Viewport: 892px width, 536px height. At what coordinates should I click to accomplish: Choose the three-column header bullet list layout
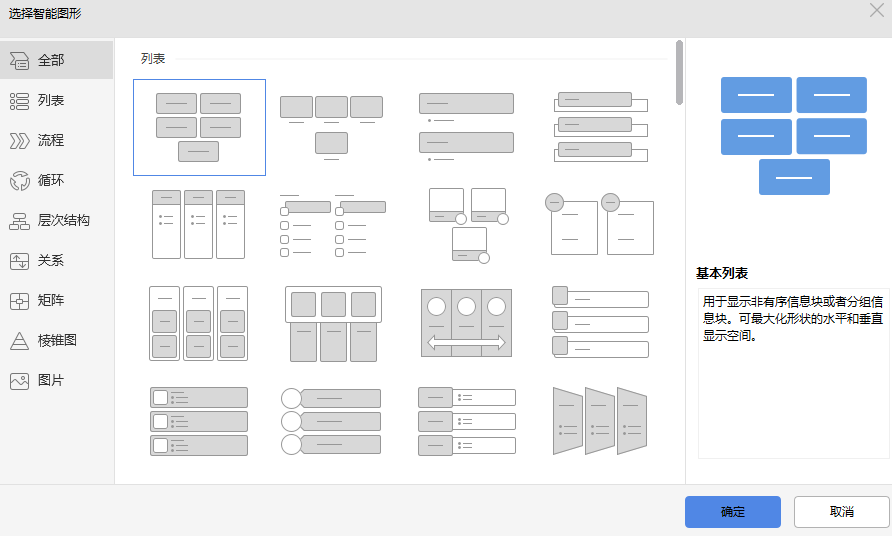point(199,224)
